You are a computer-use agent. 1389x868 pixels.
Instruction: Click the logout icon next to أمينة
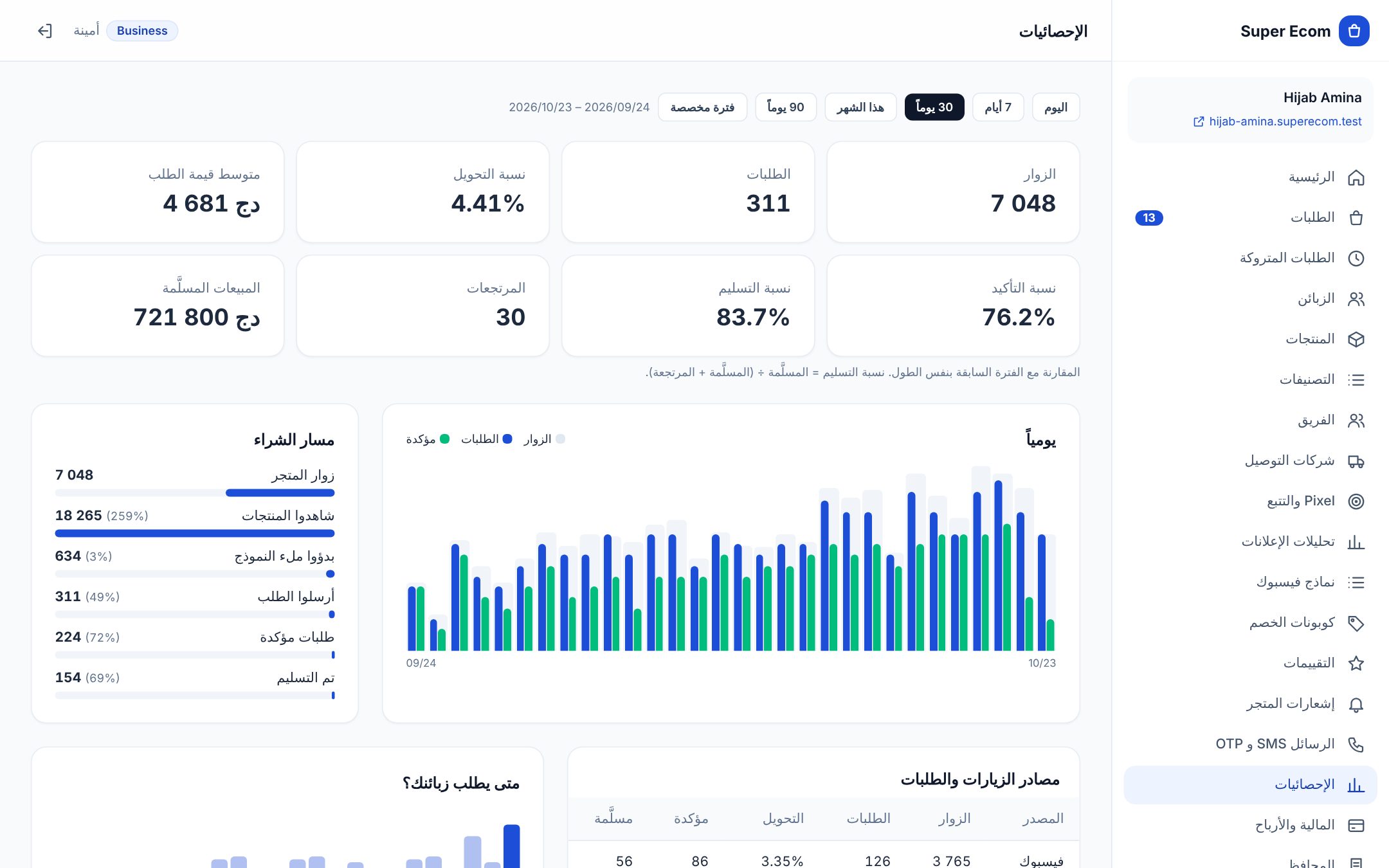coord(44,31)
